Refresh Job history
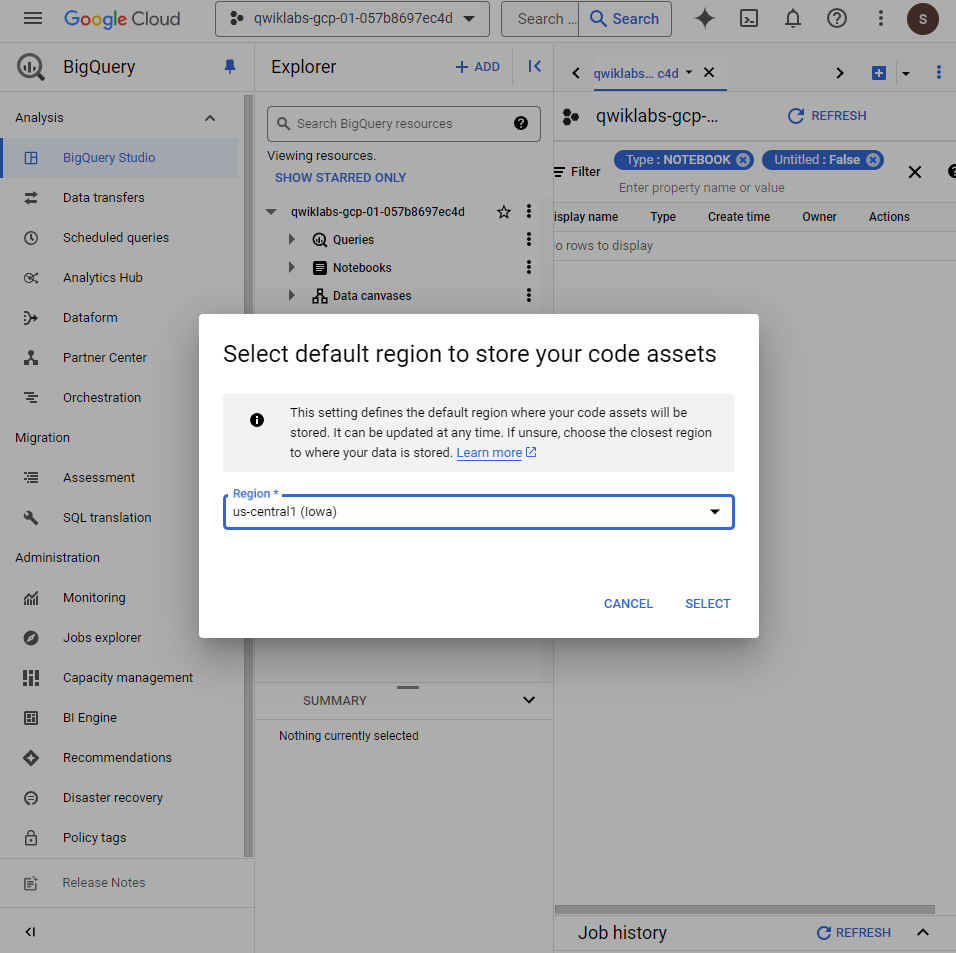 coord(854,932)
